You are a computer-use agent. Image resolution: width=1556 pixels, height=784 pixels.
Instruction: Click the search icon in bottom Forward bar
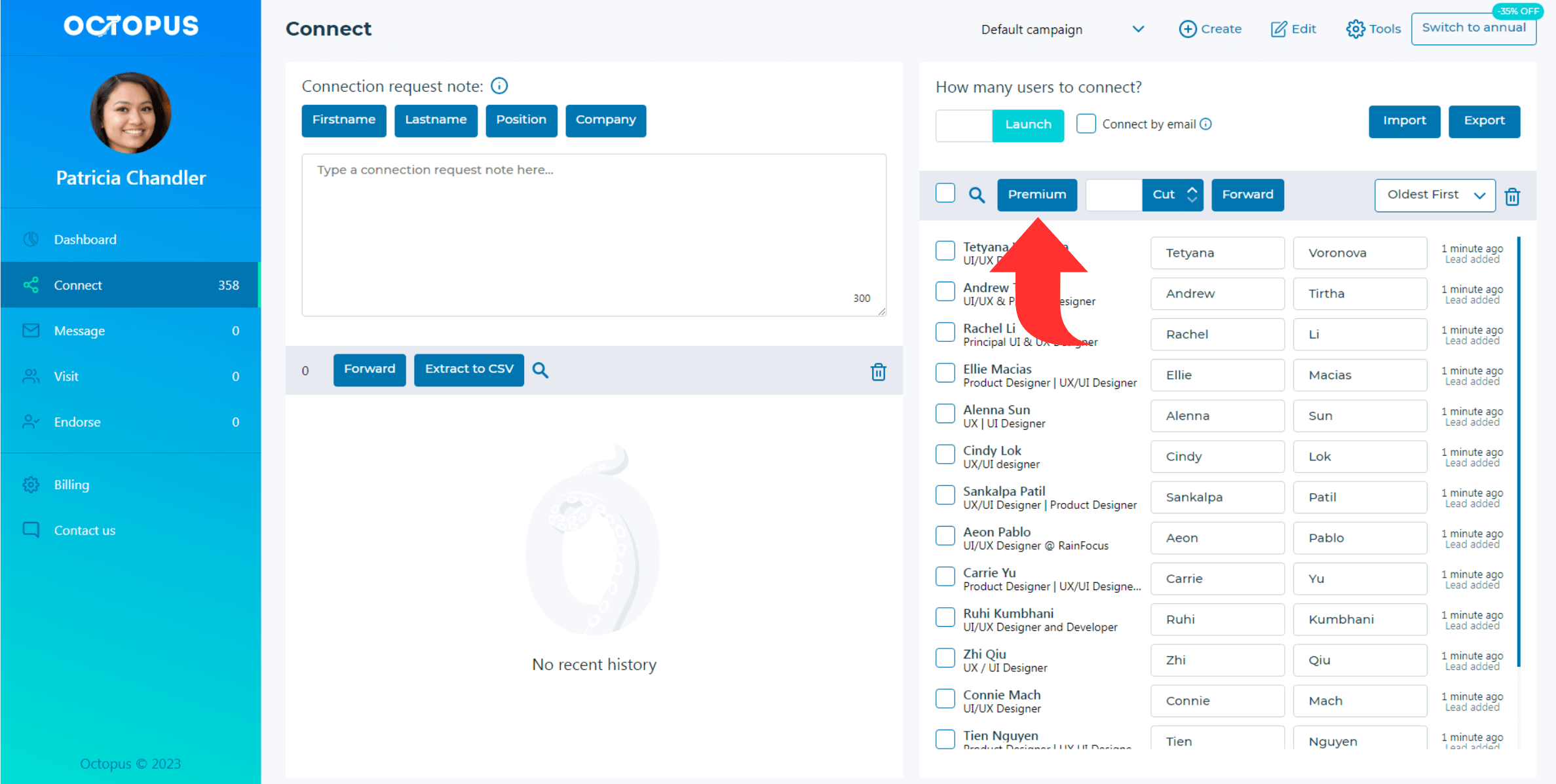pos(540,370)
